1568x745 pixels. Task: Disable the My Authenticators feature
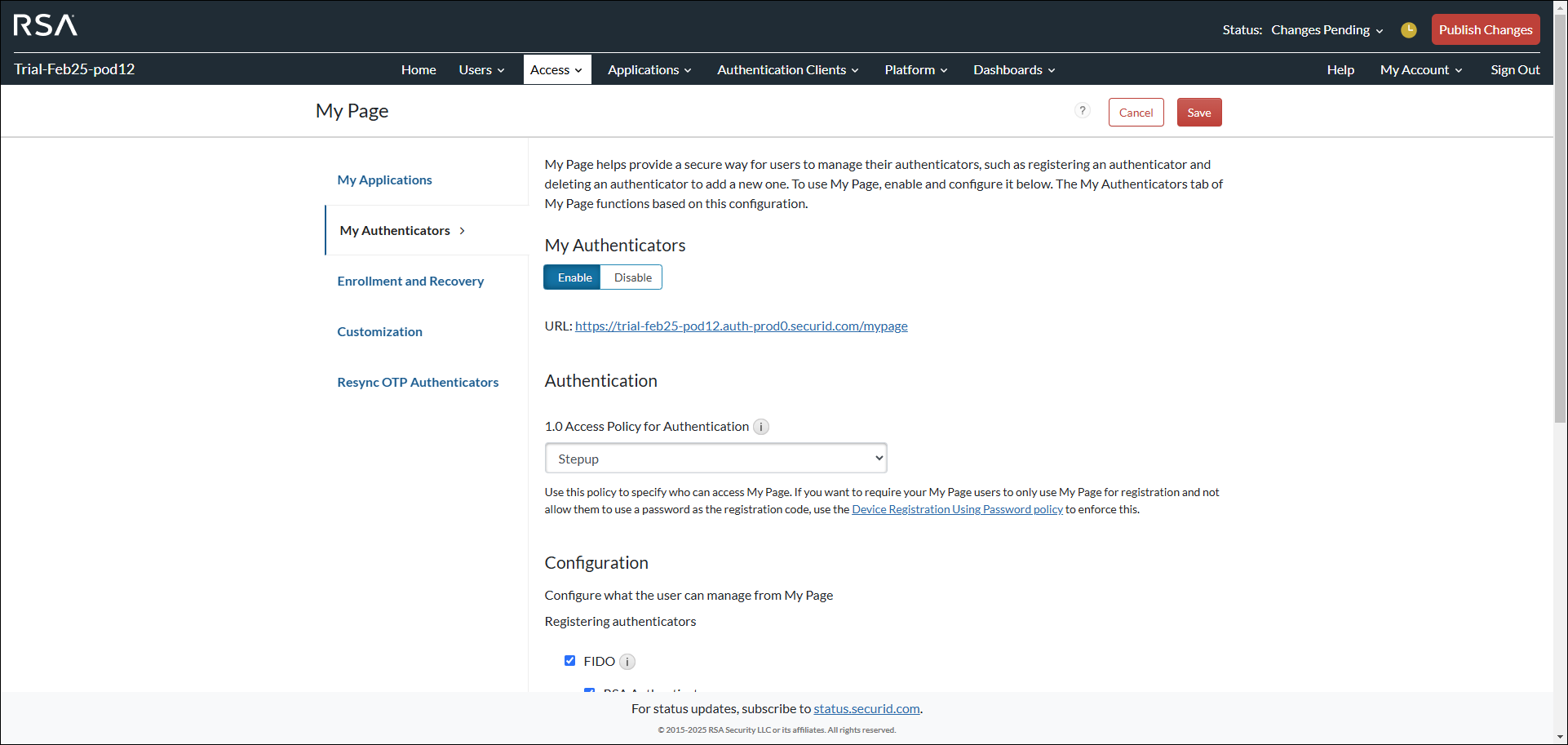click(631, 277)
